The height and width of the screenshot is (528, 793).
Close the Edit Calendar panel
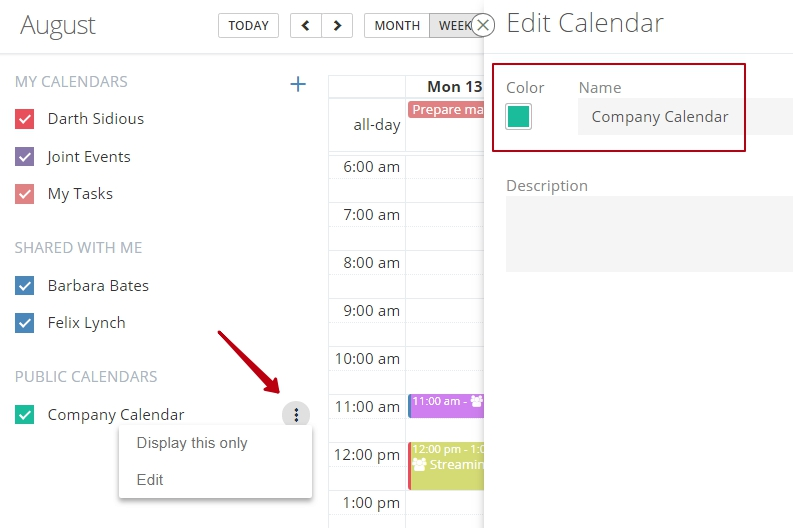pos(483,25)
